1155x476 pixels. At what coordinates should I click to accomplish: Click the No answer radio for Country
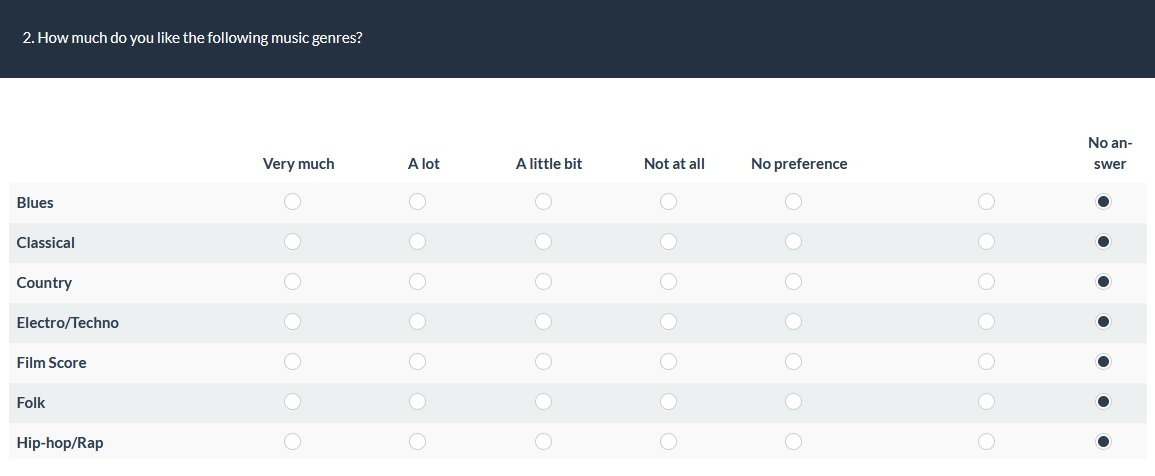coord(1103,282)
